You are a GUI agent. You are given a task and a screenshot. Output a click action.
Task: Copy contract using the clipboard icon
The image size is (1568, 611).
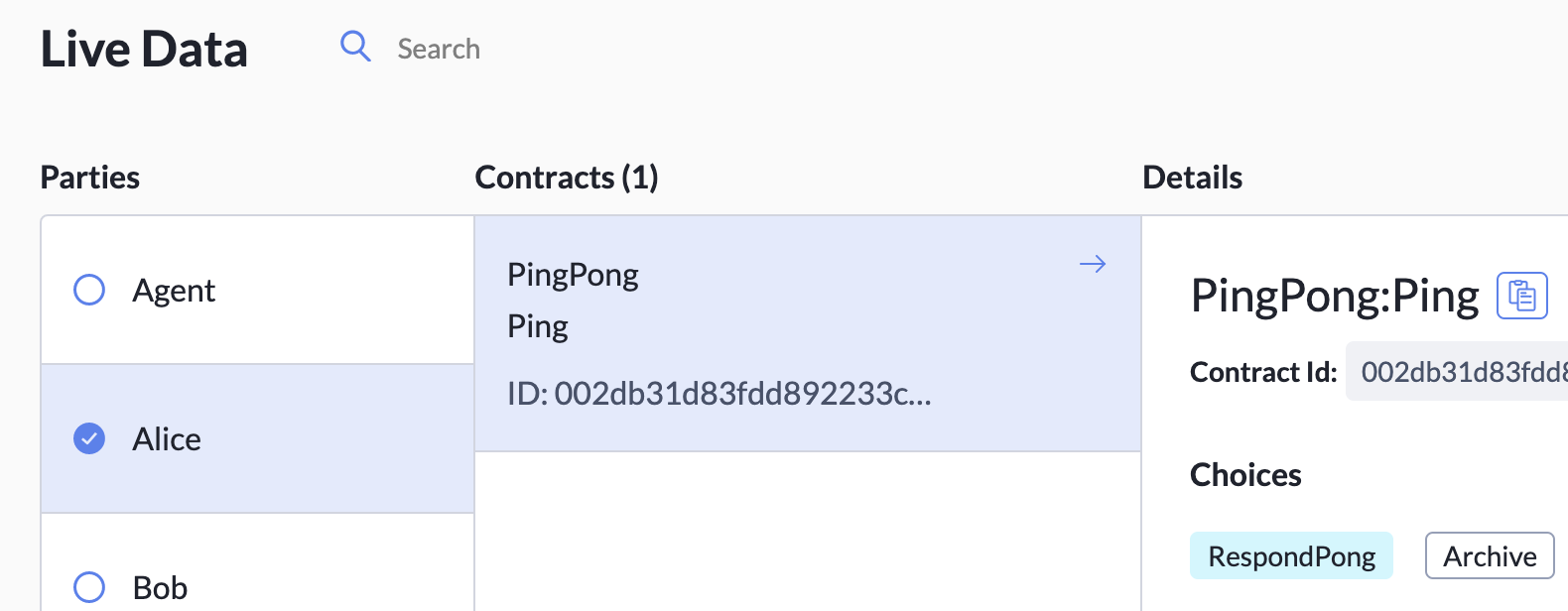[x=1521, y=296]
